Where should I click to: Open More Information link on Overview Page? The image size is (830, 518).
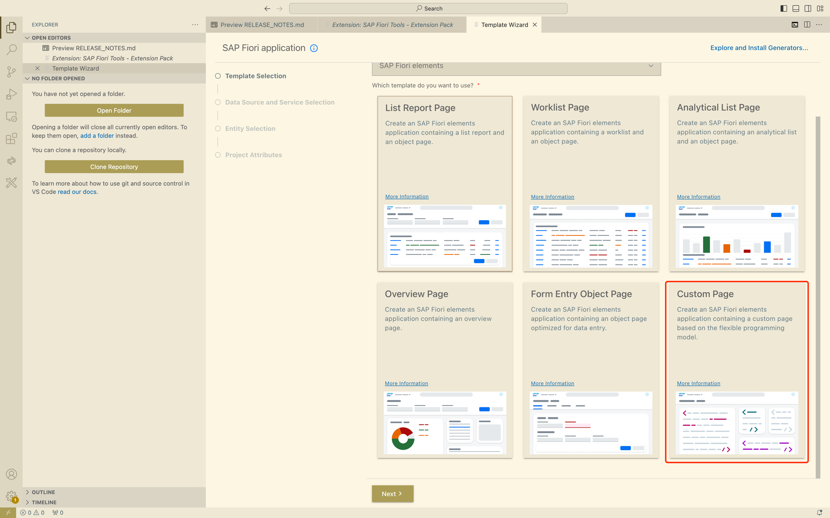pos(407,384)
